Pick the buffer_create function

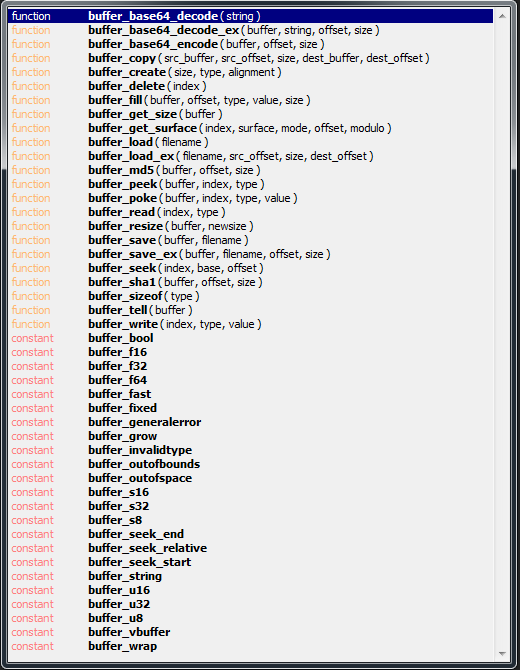coord(250,72)
